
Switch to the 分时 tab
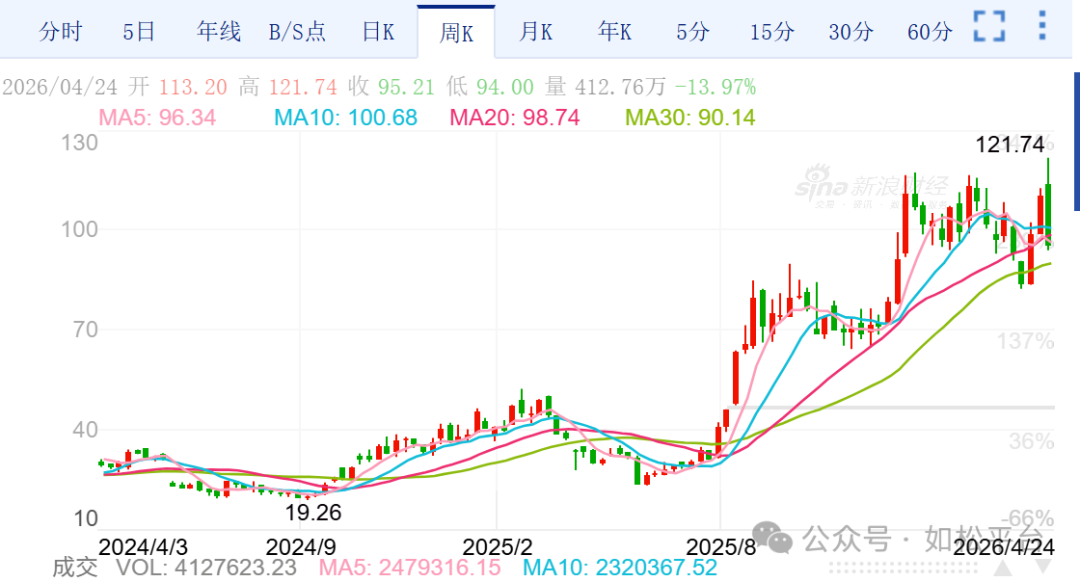click(60, 32)
